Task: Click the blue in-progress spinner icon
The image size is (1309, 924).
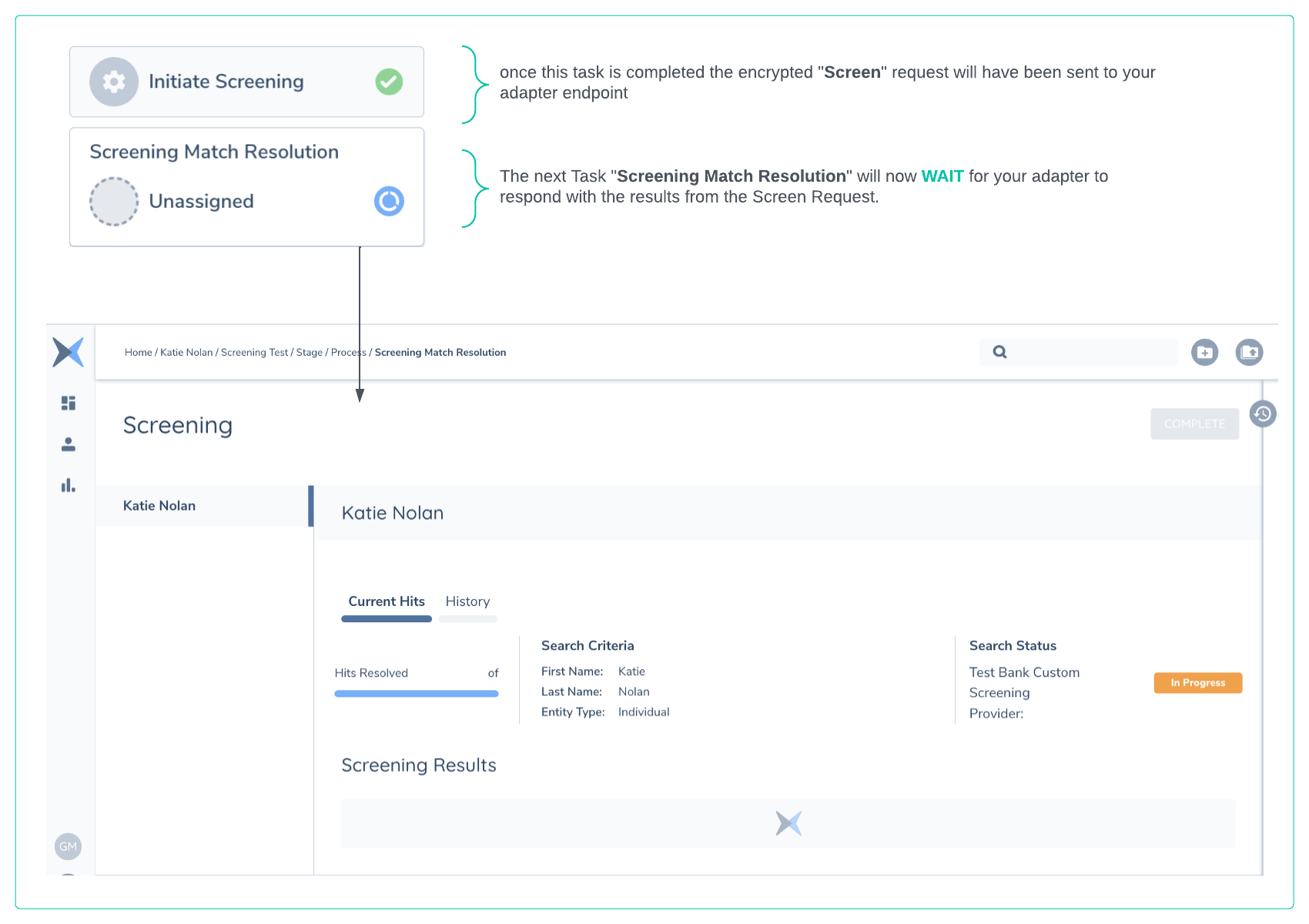Action: [x=389, y=202]
